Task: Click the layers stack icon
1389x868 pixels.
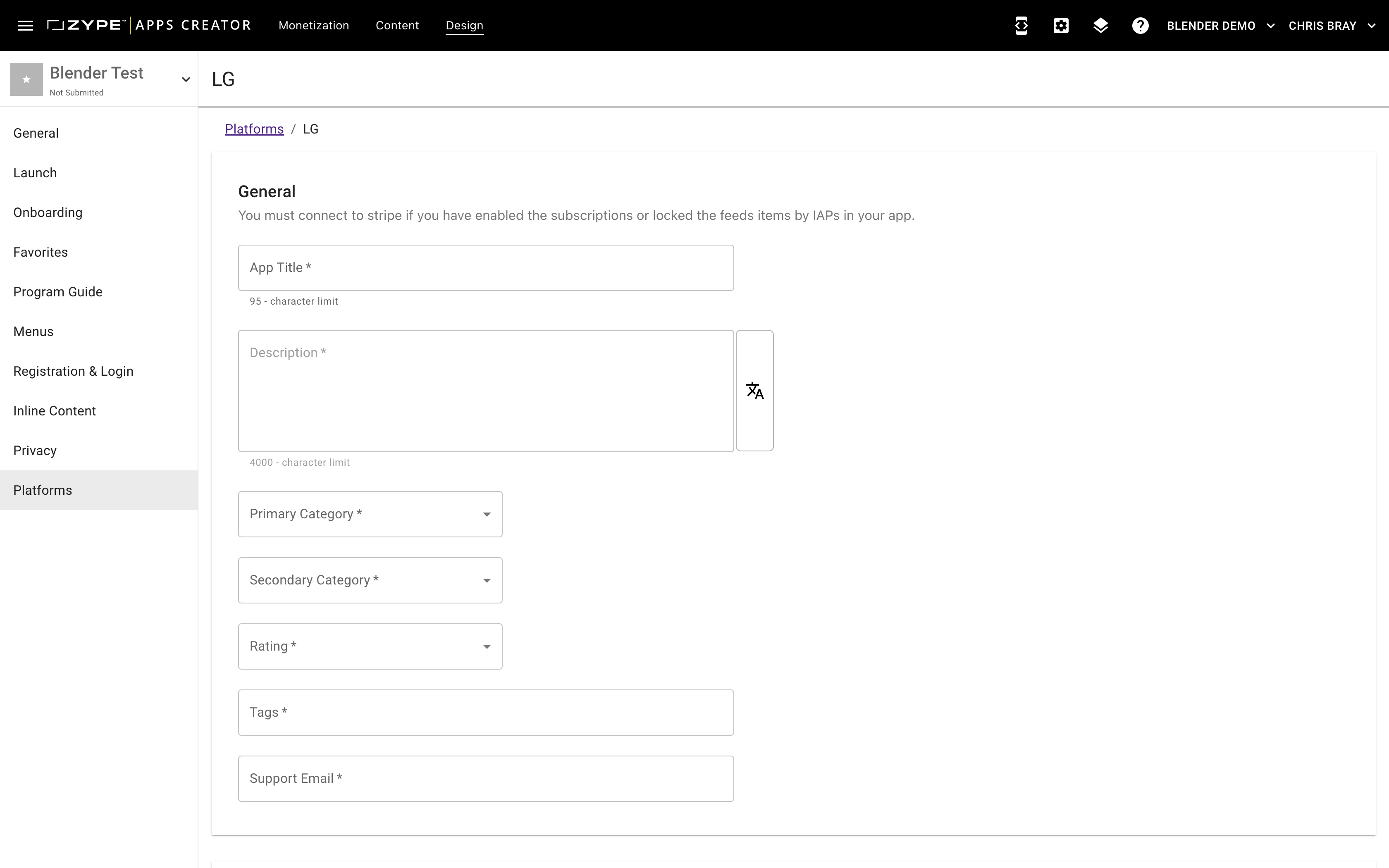Action: 1100,25
